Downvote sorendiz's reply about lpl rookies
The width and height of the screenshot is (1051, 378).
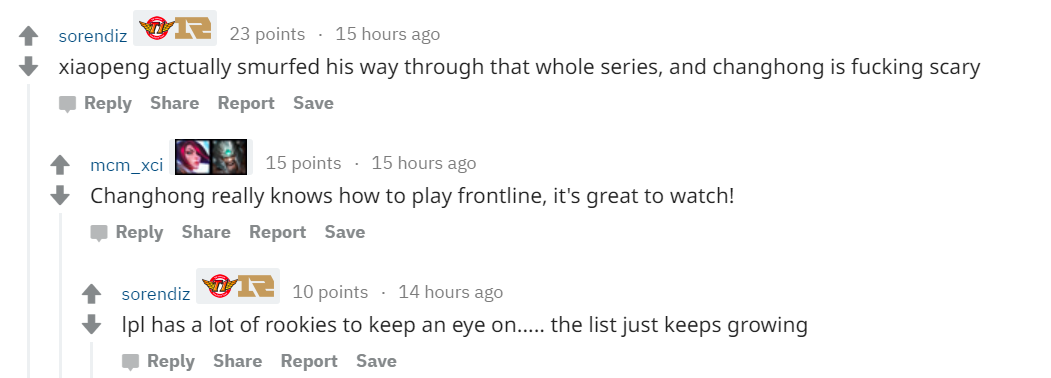click(91, 324)
